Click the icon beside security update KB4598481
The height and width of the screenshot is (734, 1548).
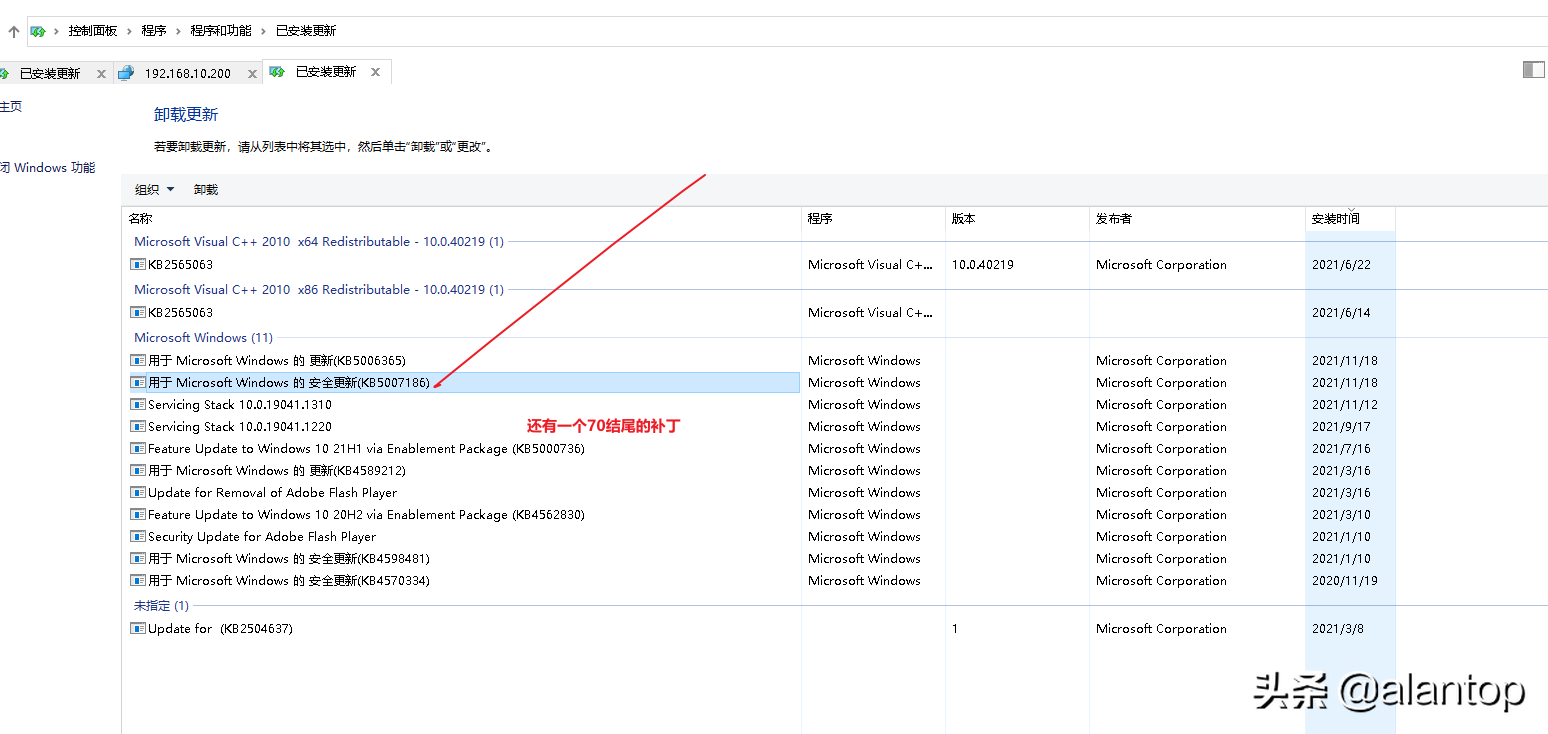pyautogui.click(x=138, y=559)
